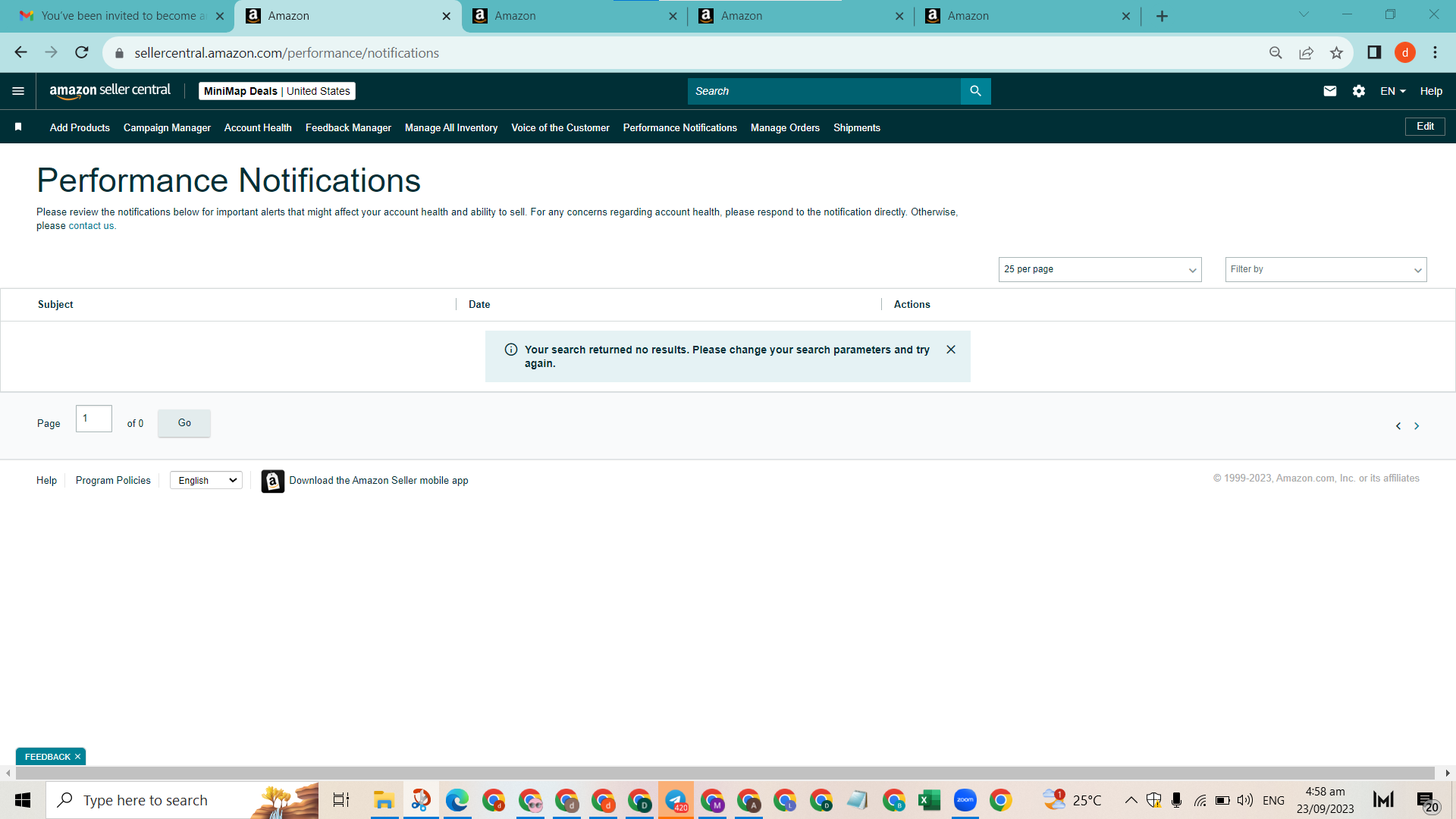Open the 25 per page dropdown
Screen dimensions: 1456x819
pos(1100,269)
